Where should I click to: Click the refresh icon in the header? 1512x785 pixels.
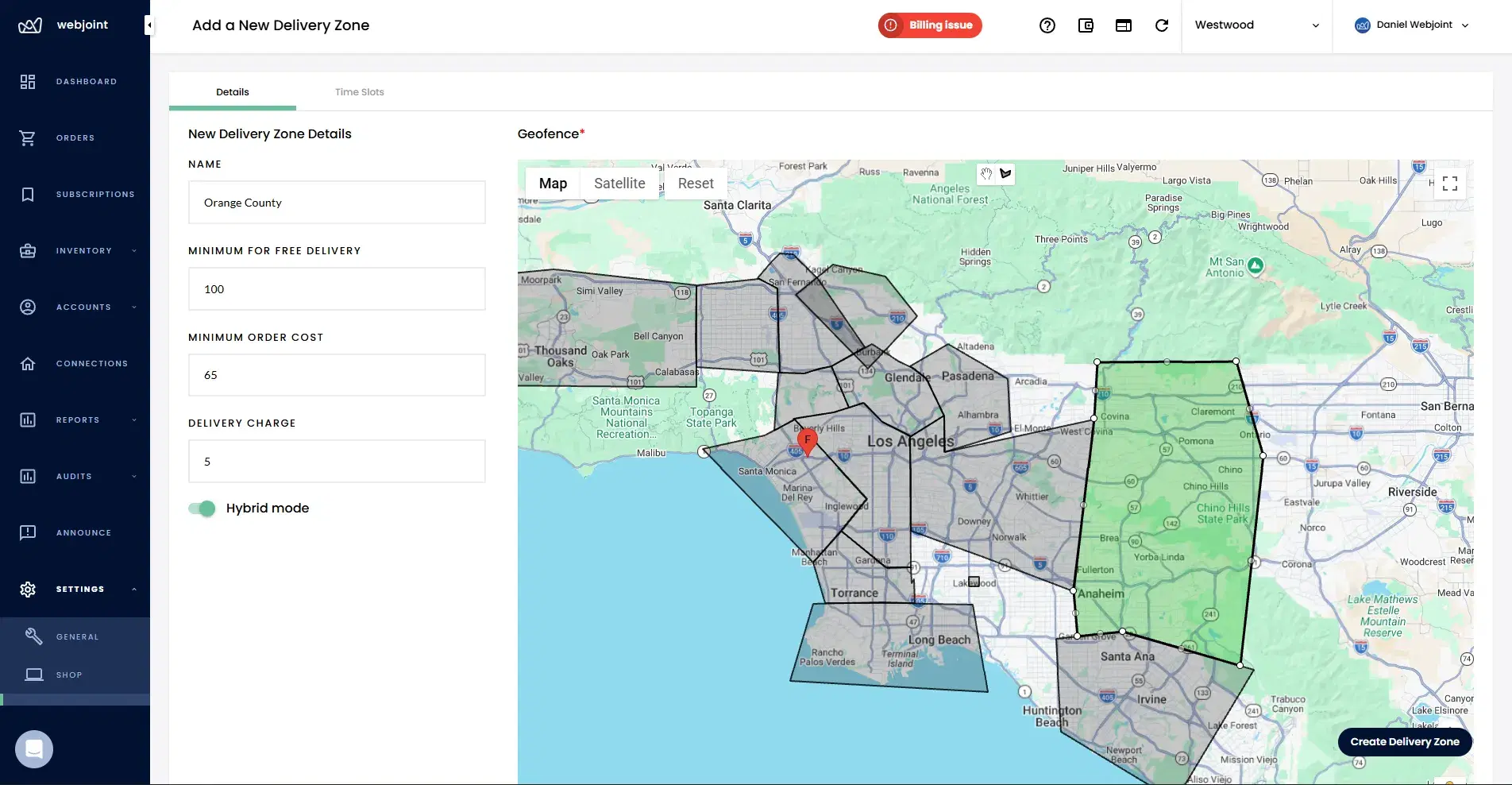coord(1162,25)
